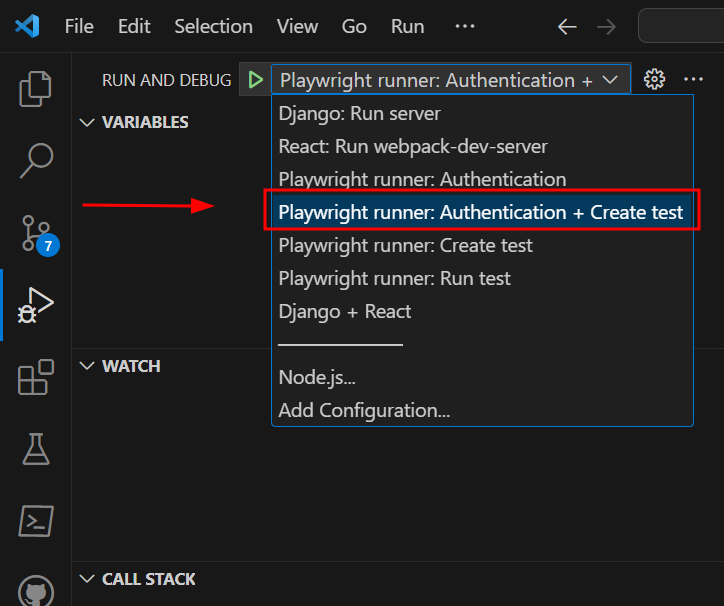Go back with the left arrow
Image resolution: width=724 pixels, height=606 pixels.
(567, 27)
